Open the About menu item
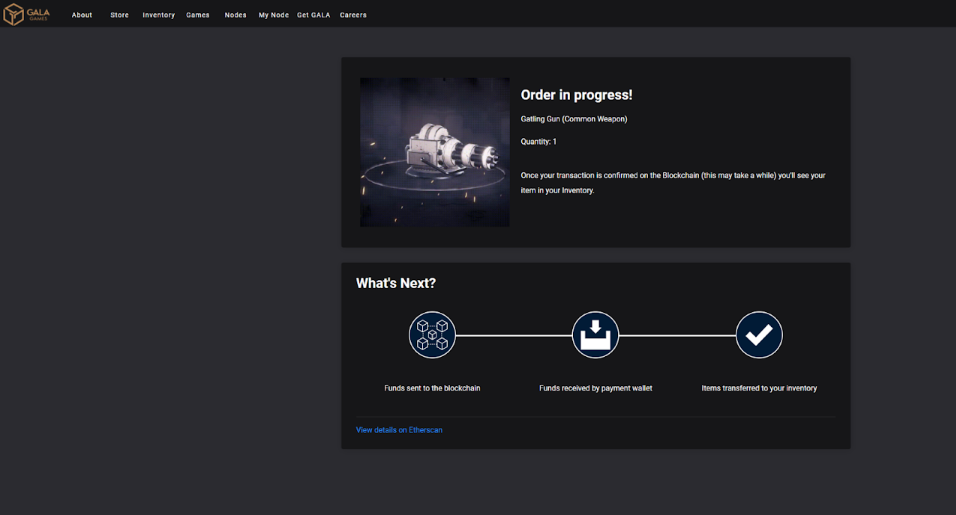This screenshot has height=515, width=956. 82,15
